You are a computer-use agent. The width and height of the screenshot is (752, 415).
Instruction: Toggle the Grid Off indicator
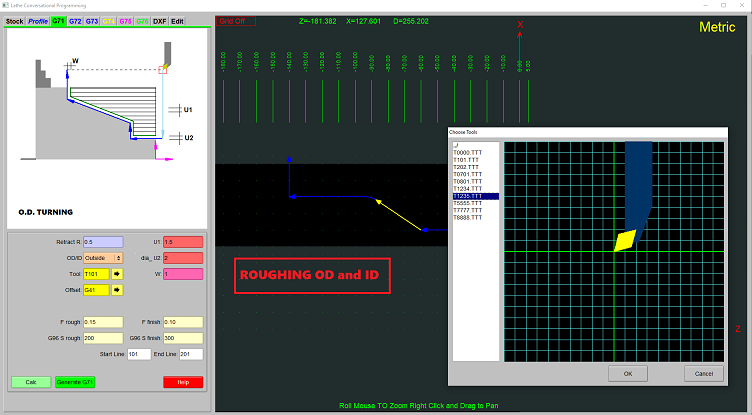click(235, 19)
